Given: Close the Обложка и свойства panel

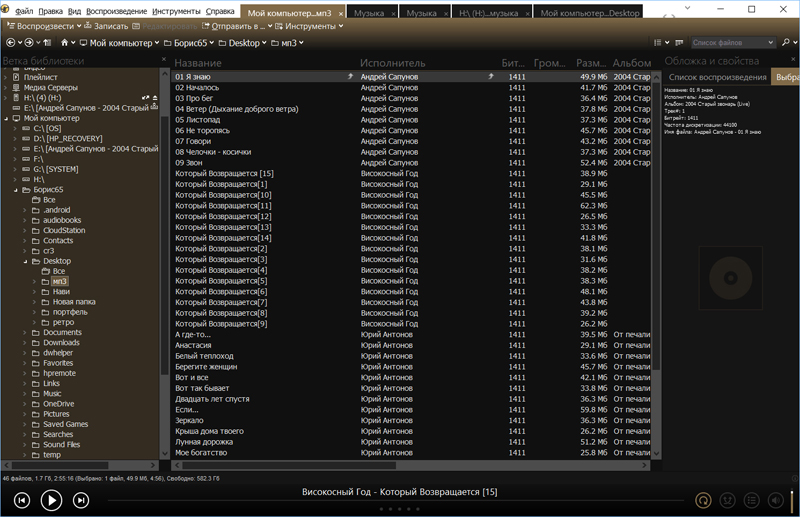Looking at the screenshot, I should click(x=793, y=60).
